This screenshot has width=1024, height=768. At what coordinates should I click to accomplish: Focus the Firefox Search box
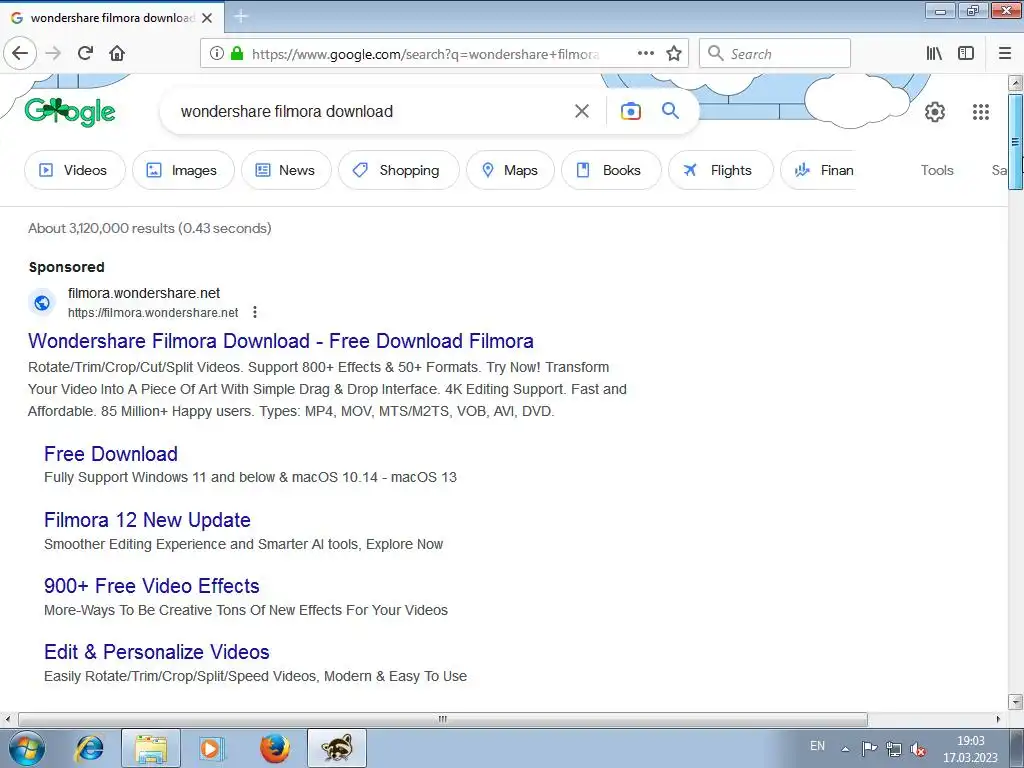coord(775,54)
